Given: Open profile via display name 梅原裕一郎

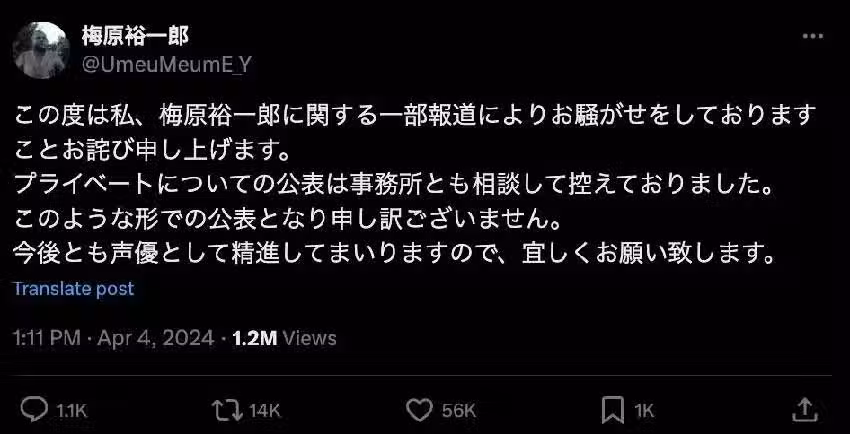Looking at the screenshot, I should (x=135, y=36).
